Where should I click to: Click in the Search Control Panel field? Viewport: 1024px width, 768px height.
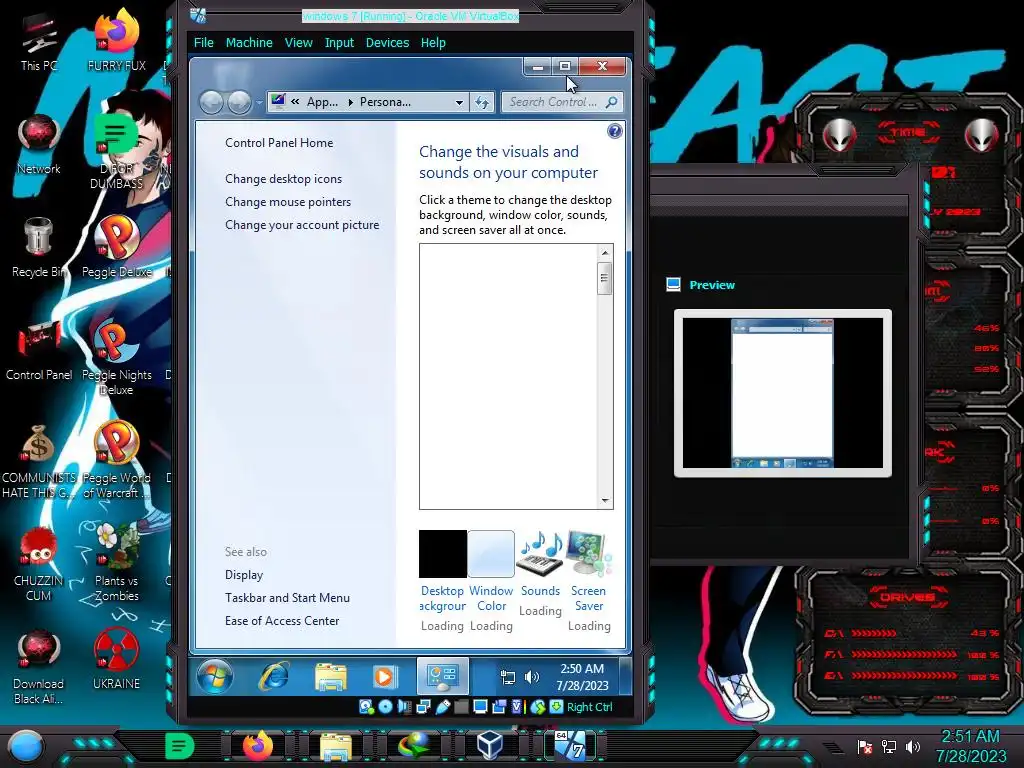[562, 102]
